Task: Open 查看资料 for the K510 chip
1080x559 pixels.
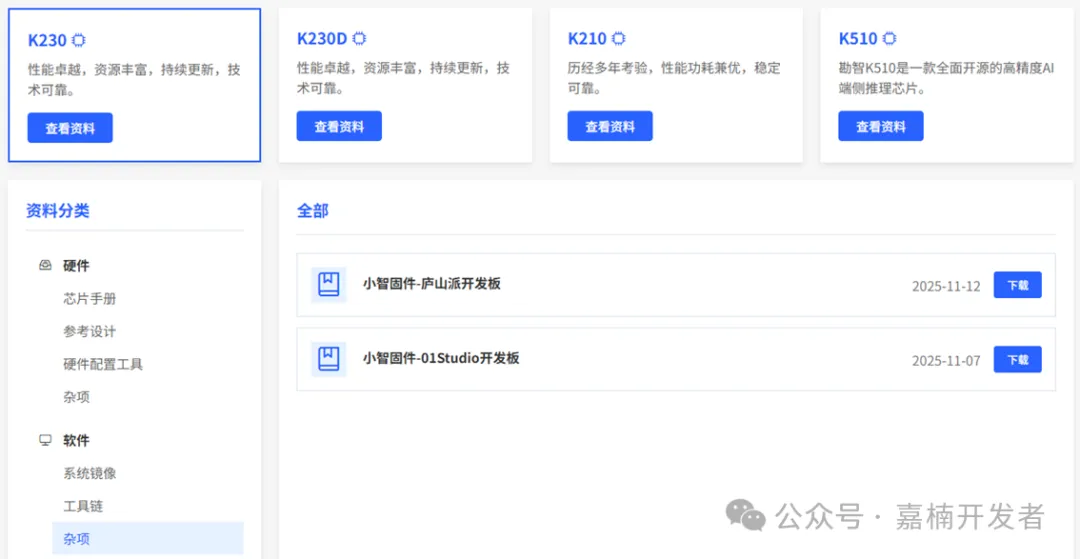Action: [880, 126]
